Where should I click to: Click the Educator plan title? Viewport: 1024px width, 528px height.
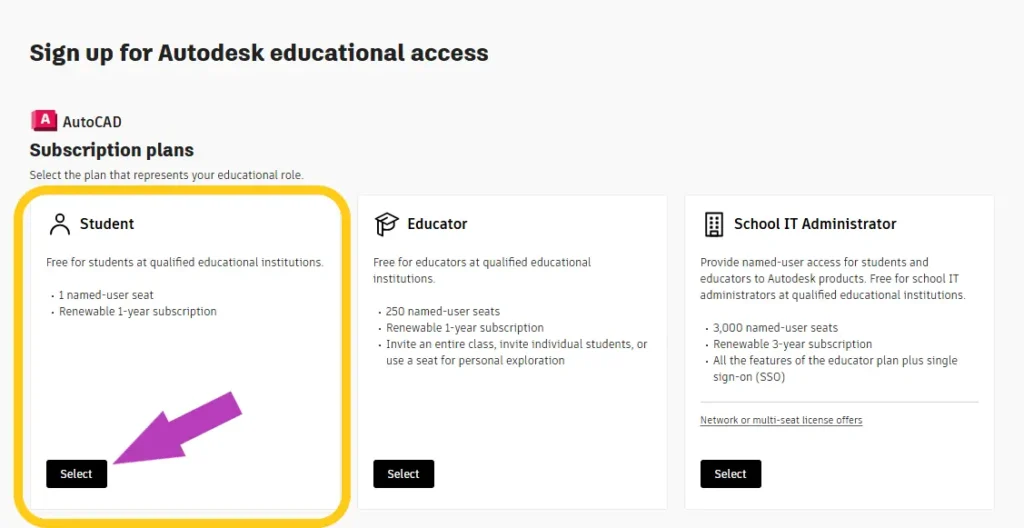point(437,224)
